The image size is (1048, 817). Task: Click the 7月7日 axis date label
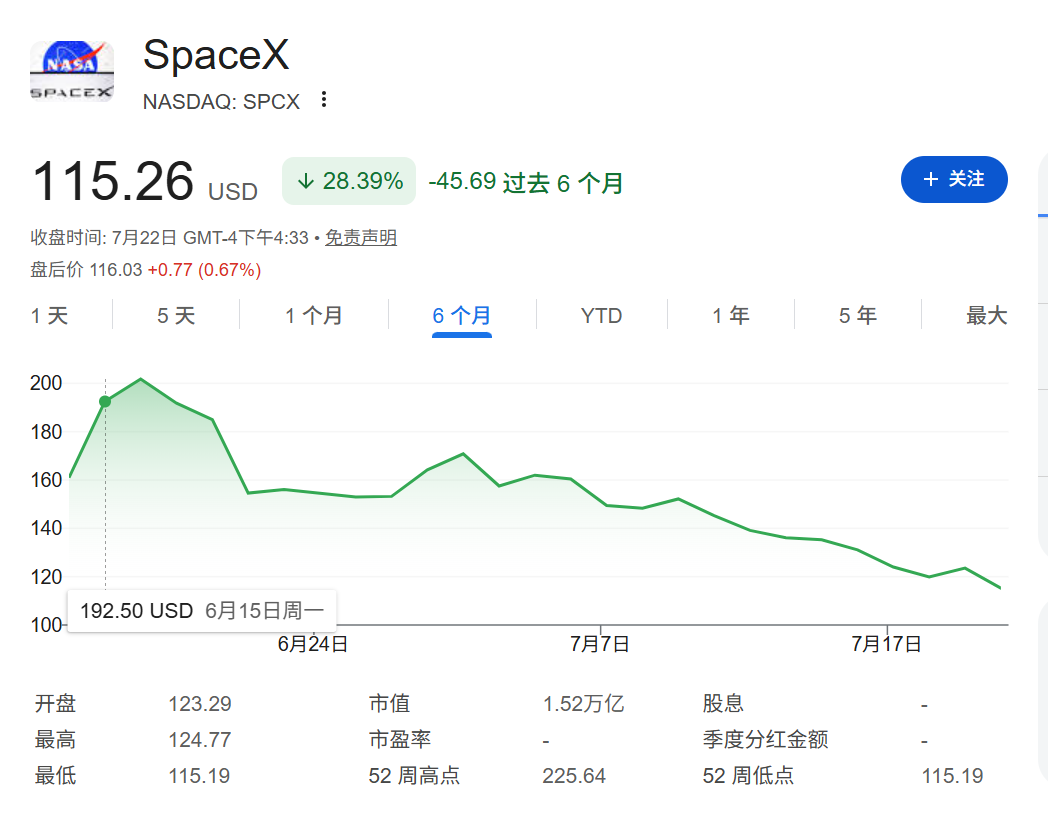tap(600, 644)
